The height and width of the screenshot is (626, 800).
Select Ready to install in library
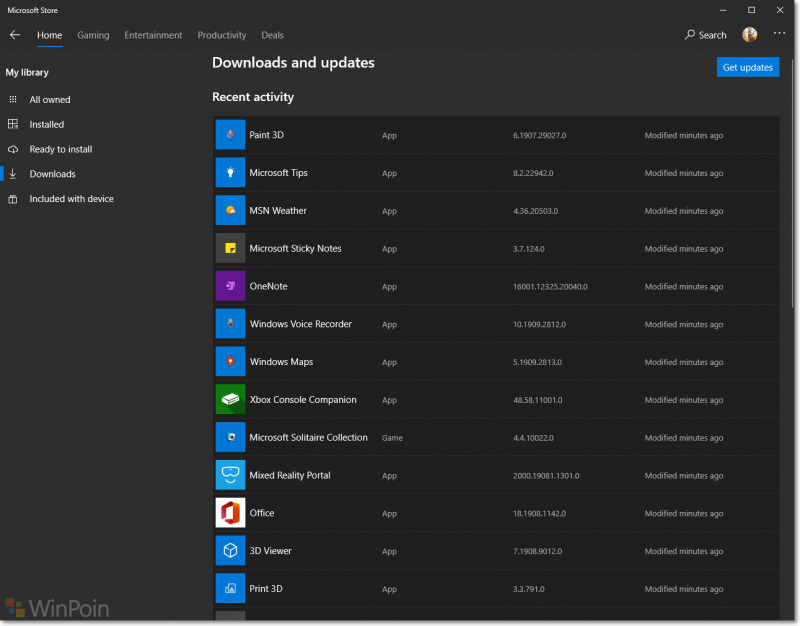click(61, 149)
